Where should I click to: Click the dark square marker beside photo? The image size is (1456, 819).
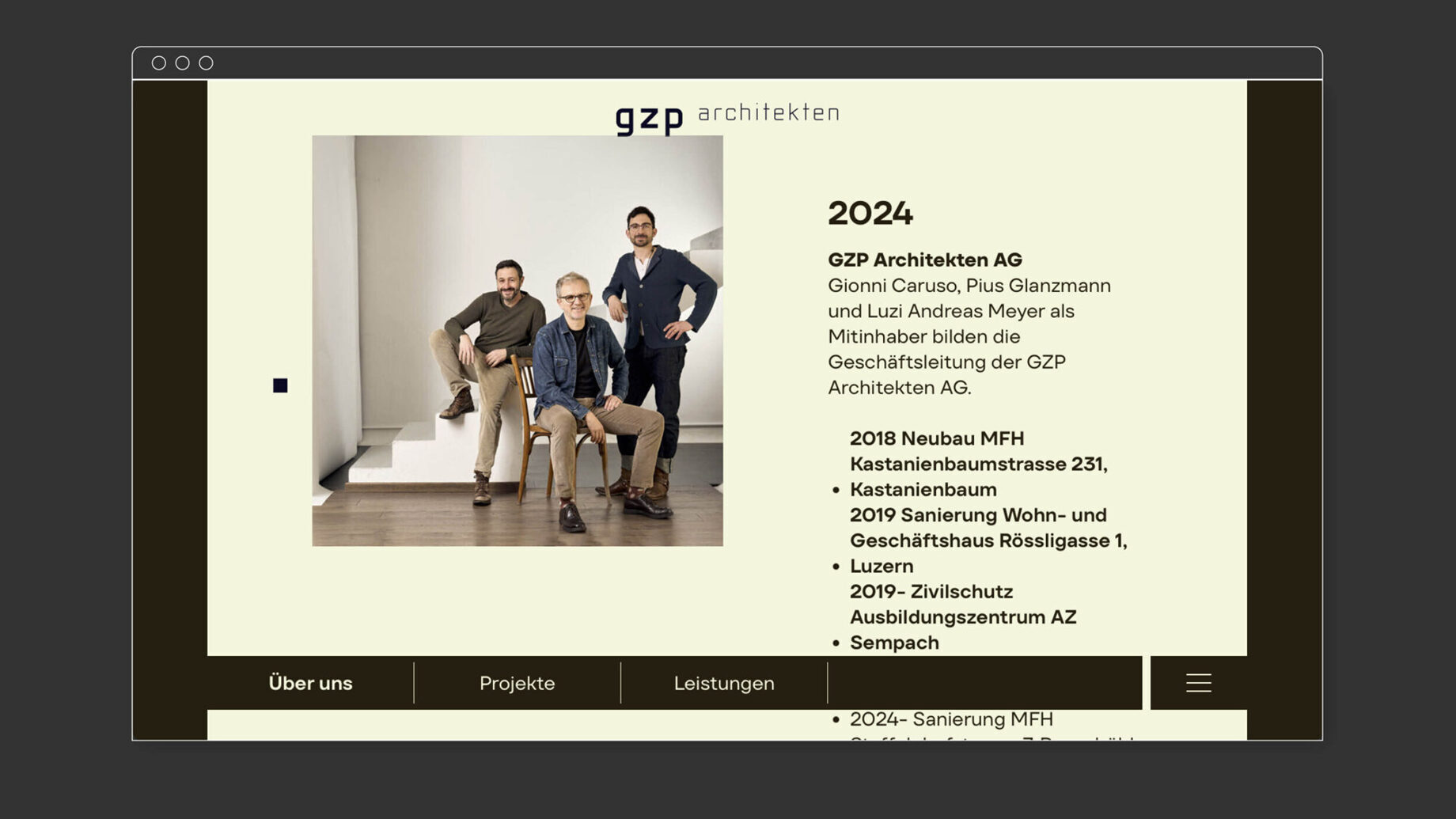(280, 385)
